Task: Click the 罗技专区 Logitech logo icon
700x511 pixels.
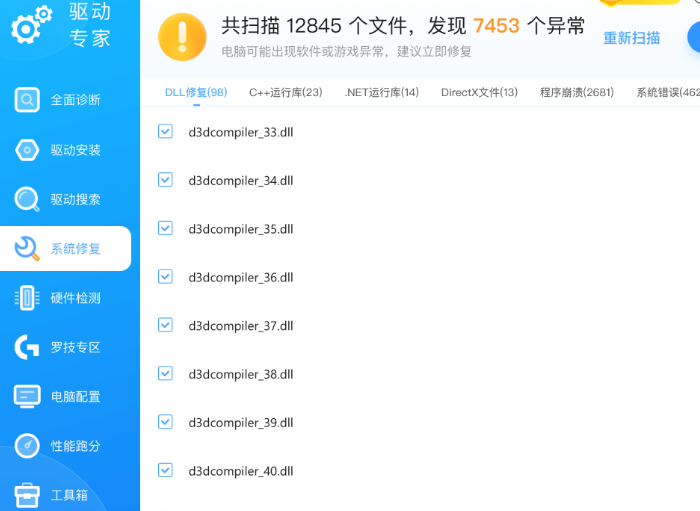Action: coord(27,347)
